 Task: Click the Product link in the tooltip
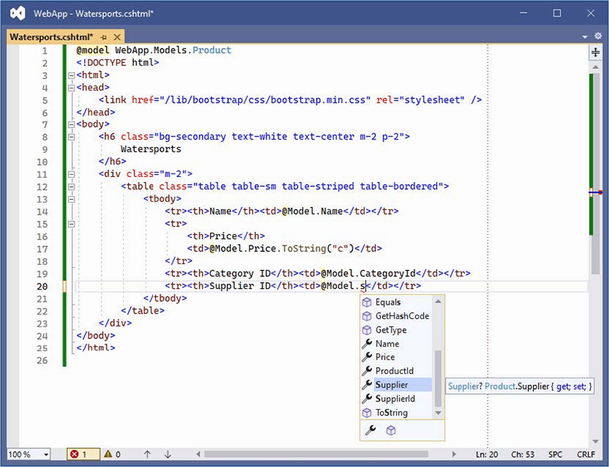[x=500, y=386]
